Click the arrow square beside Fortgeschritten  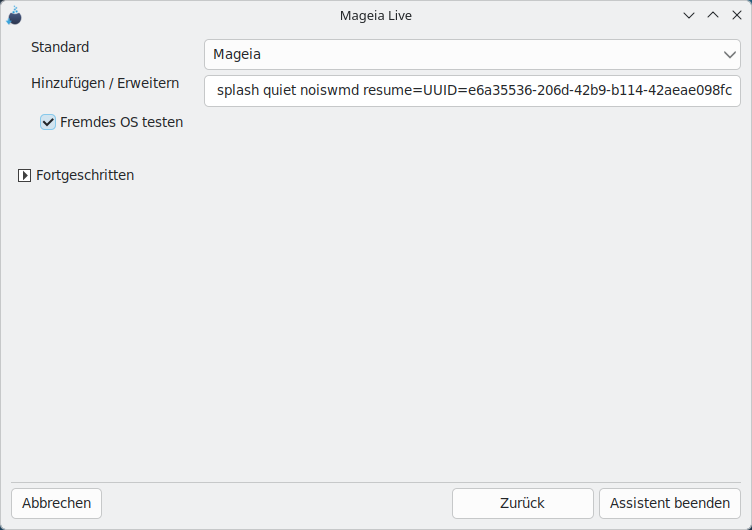point(24,176)
